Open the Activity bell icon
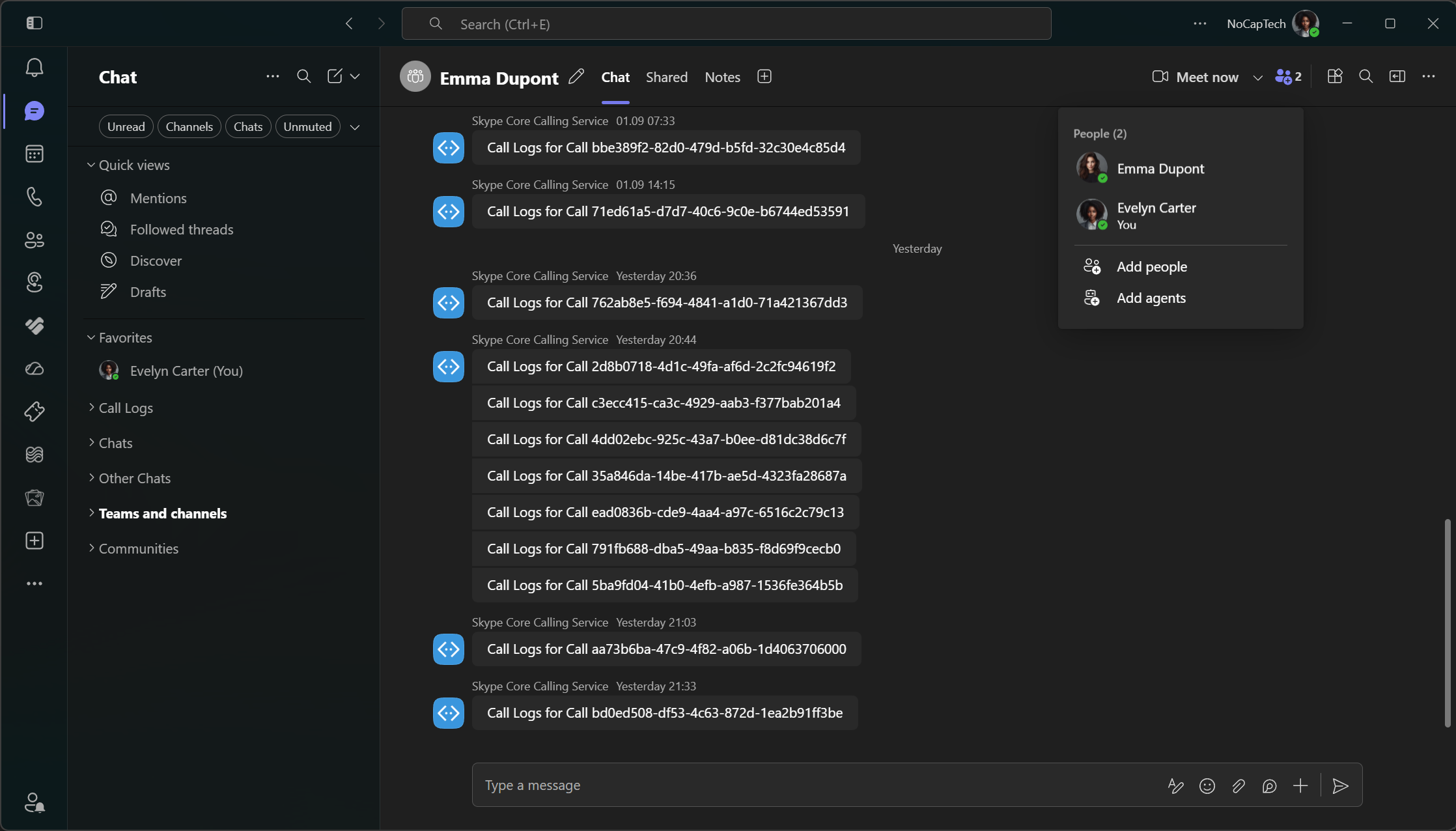 [x=35, y=68]
